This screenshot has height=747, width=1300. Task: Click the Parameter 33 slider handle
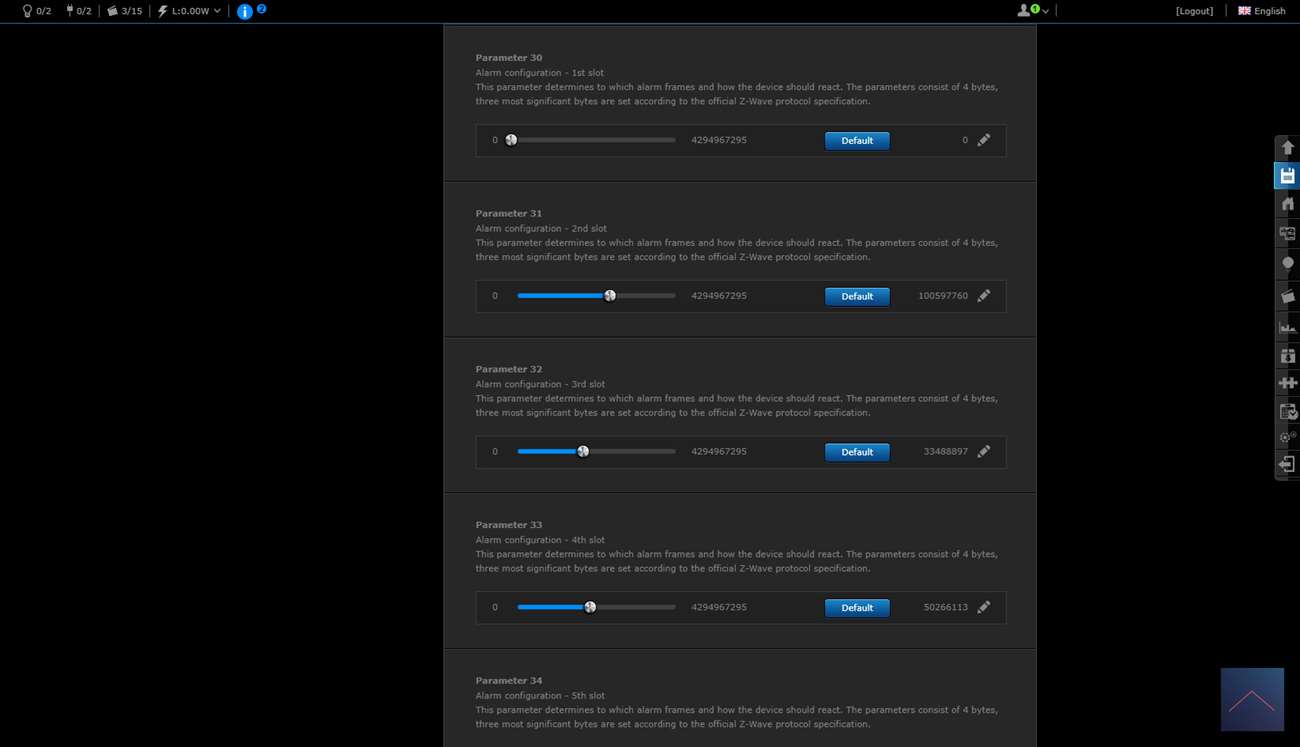point(590,607)
